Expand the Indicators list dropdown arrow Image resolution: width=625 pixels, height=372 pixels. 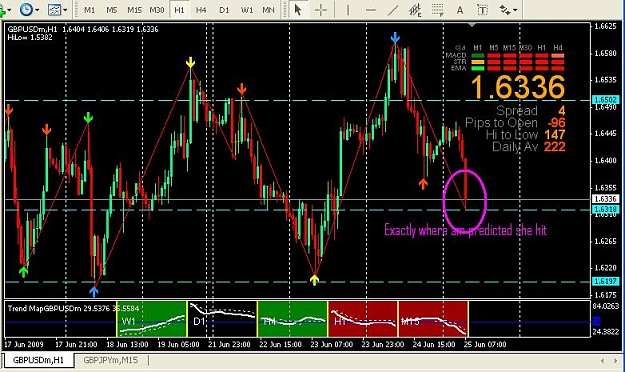9,10
